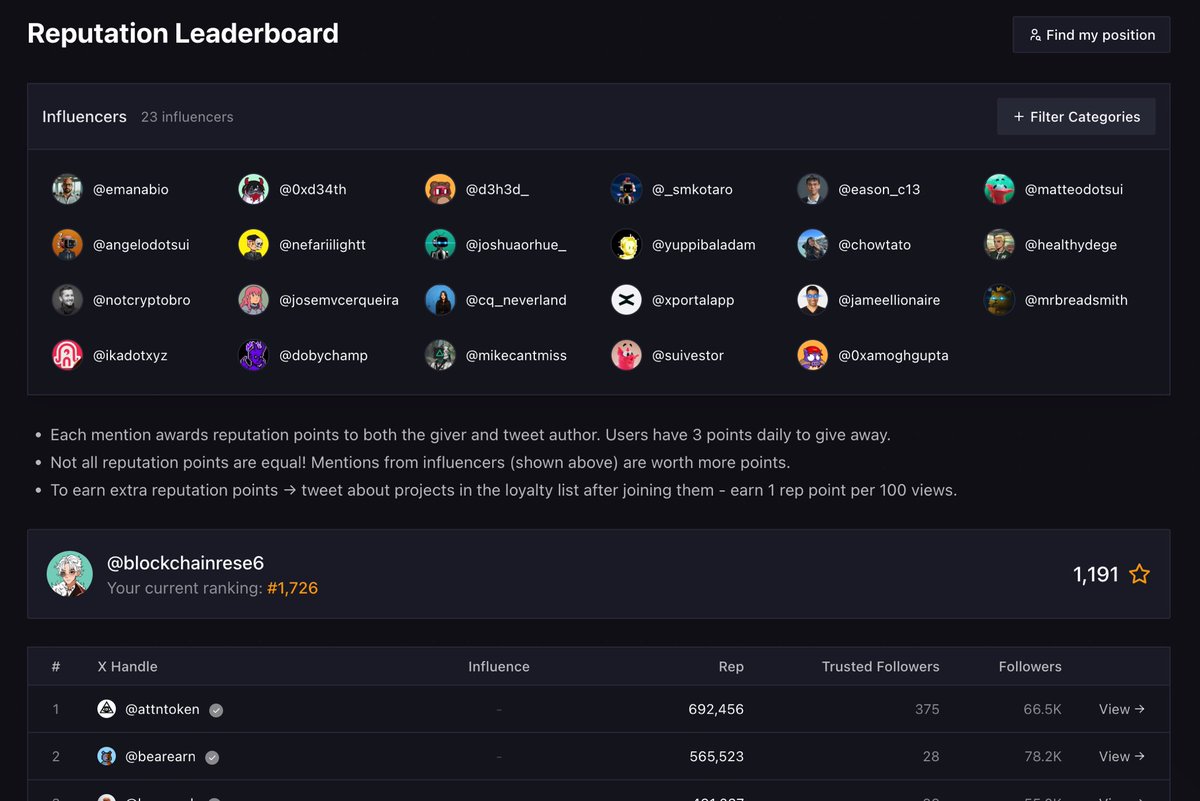Screen dimensions: 1200x801
Task: Click the verified badge next to @attntoken
Action: tap(216, 710)
